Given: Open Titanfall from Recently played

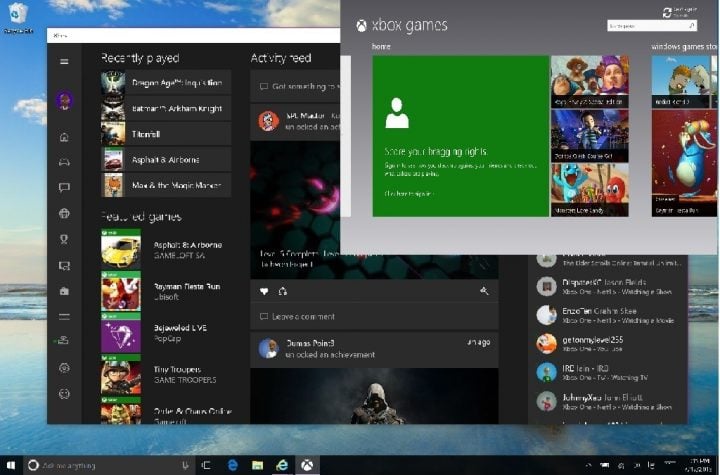Looking at the screenshot, I should [166, 134].
